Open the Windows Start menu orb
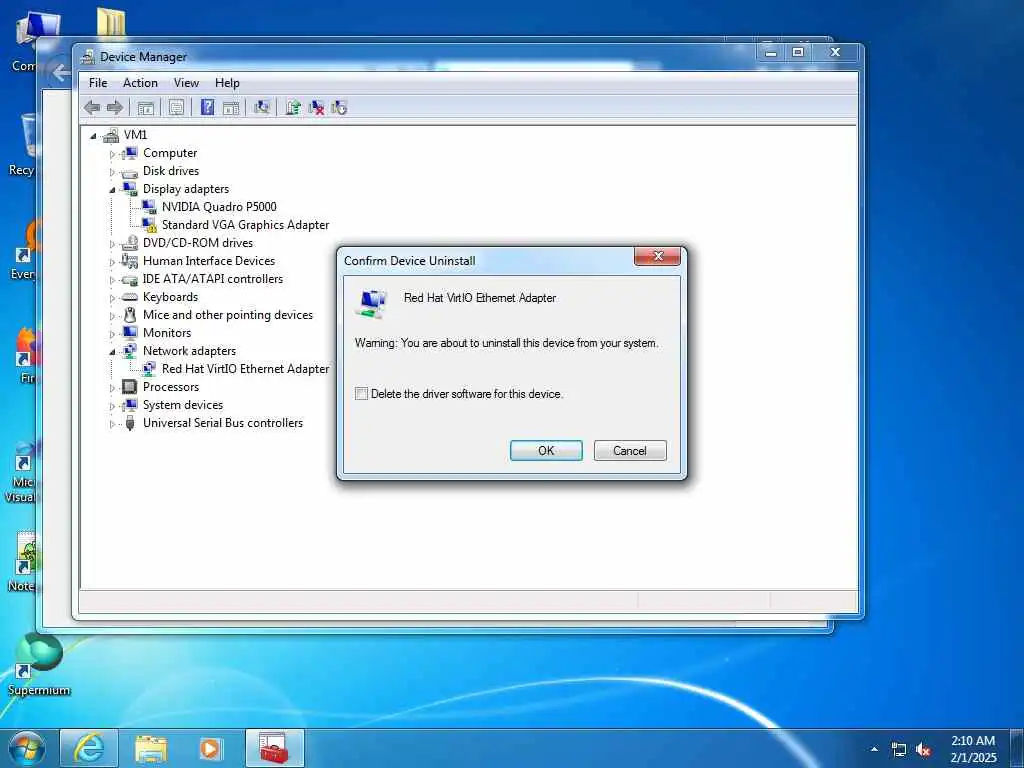Screen dimensions: 1024x768 (x=27, y=748)
